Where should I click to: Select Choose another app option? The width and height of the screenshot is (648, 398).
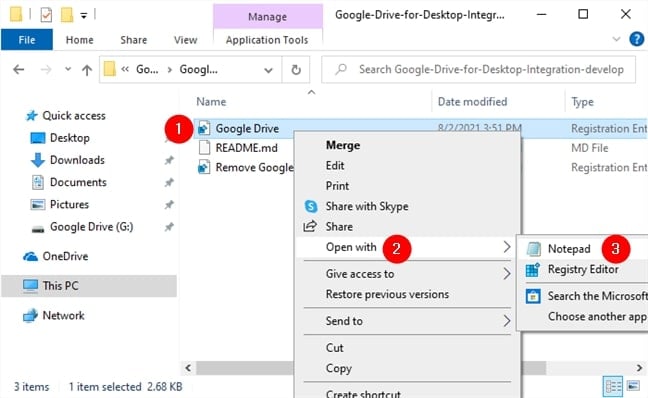tap(597, 317)
